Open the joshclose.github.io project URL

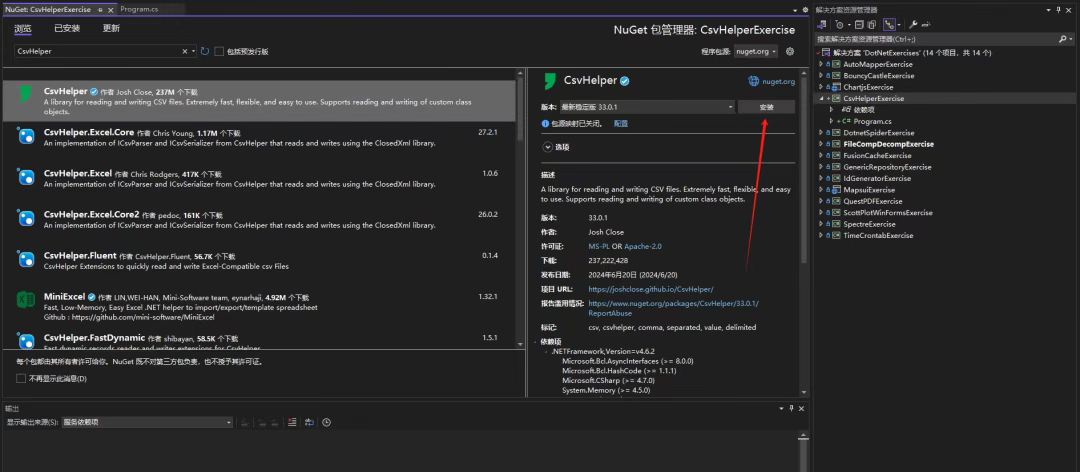click(651, 289)
